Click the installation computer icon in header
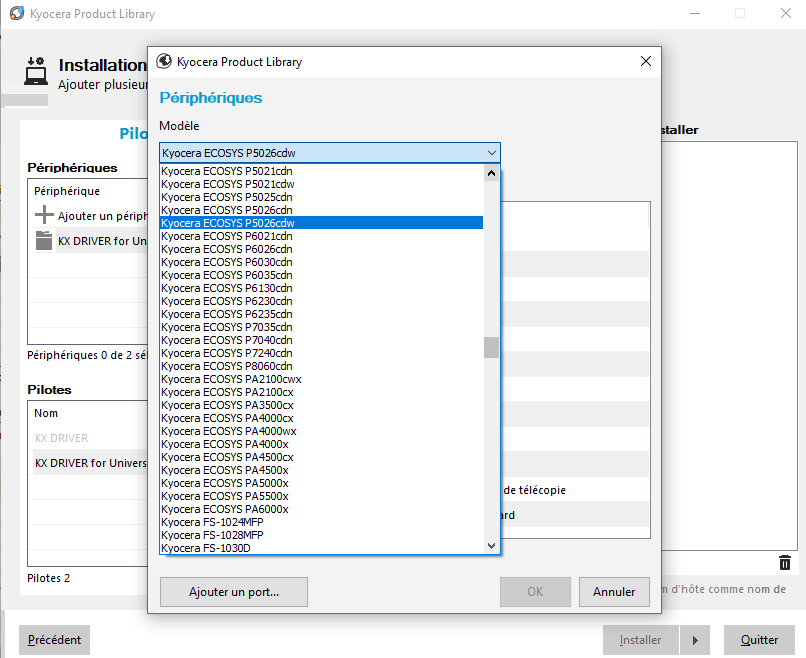806x658 pixels. (x=36, y=72)
